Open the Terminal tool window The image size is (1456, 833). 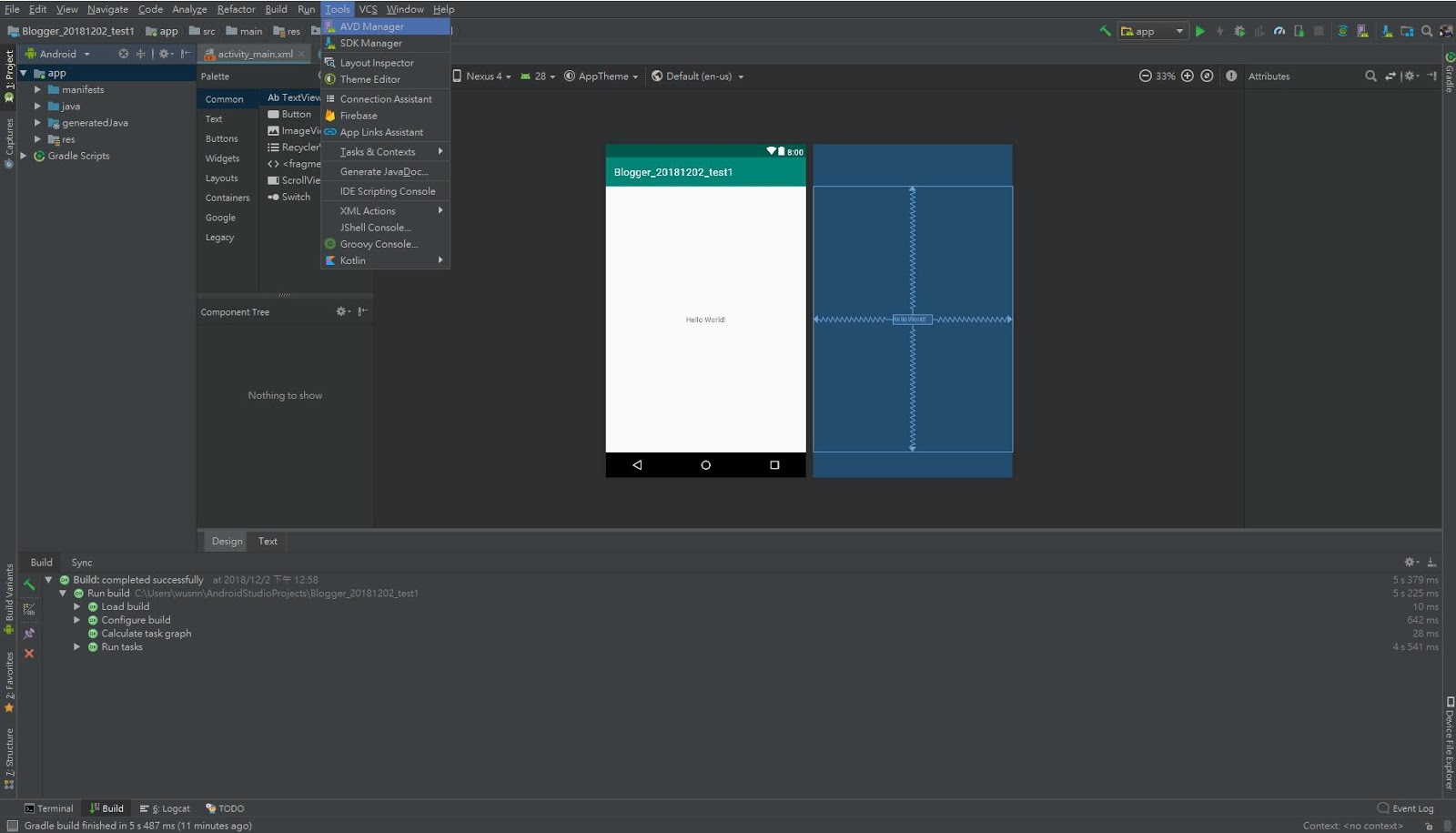pyautogui.click(x=49, y=808)
